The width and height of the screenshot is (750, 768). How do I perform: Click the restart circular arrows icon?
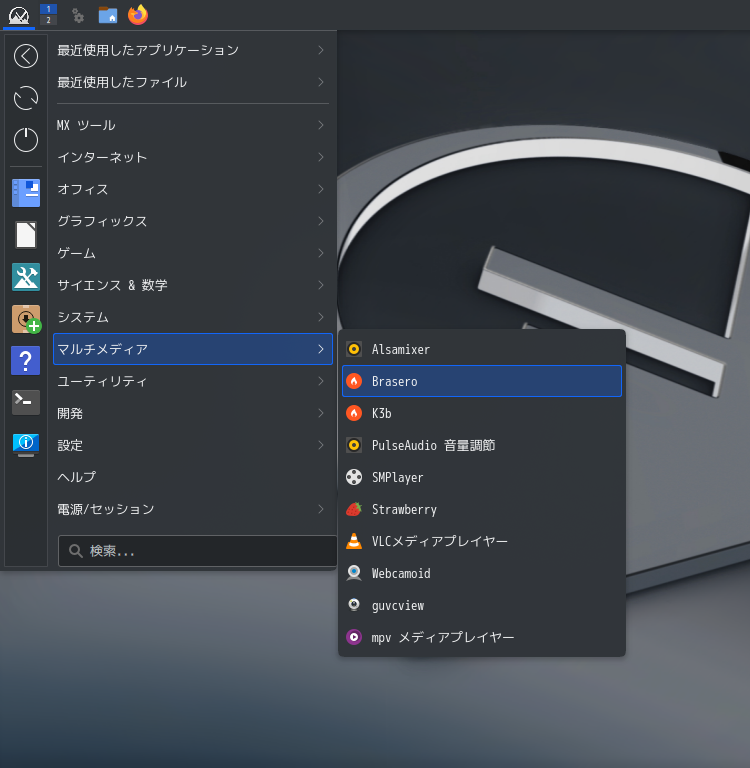pyautogui.click(x=26, y=98)
